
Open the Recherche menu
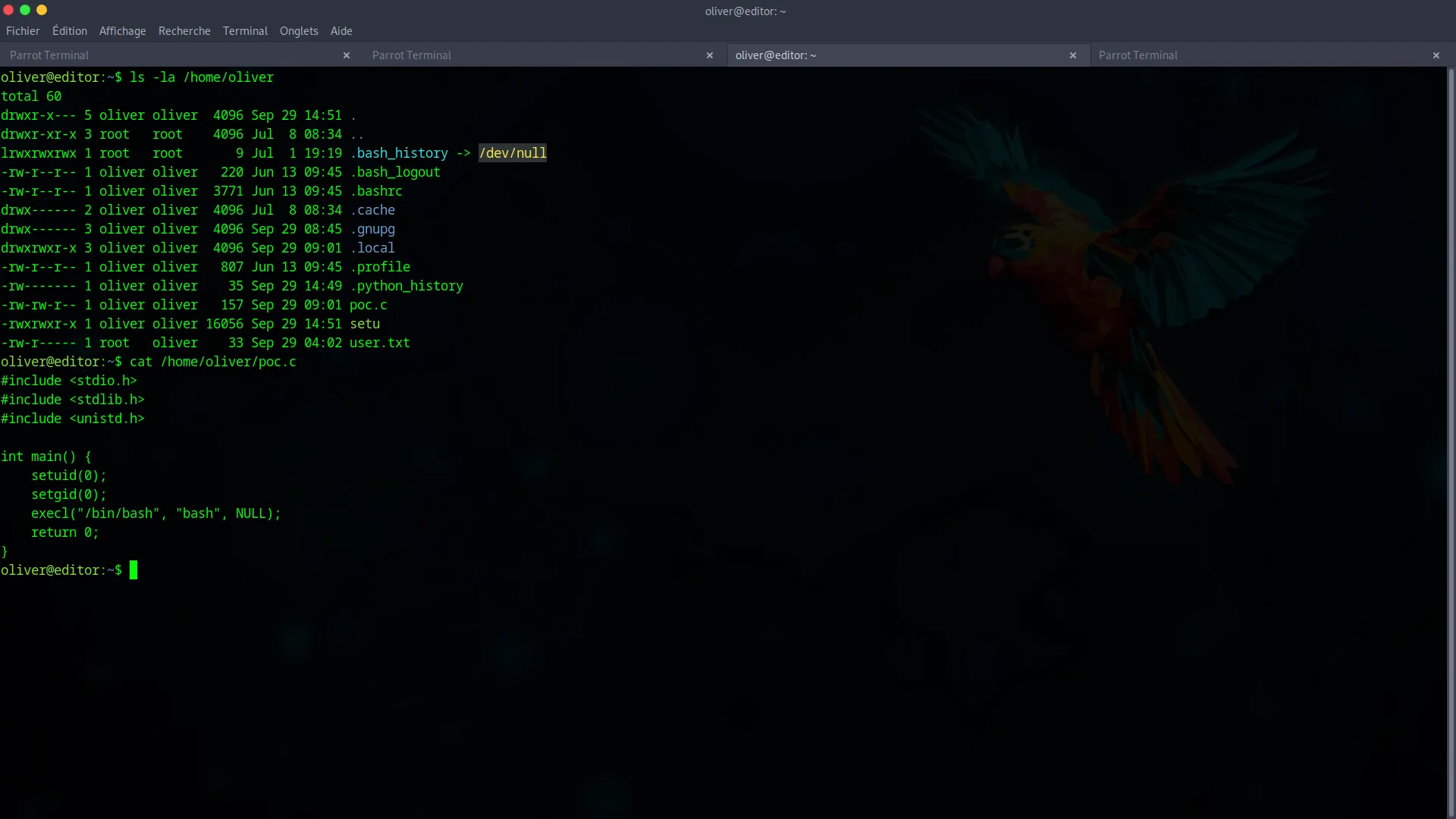click(184, 31)
